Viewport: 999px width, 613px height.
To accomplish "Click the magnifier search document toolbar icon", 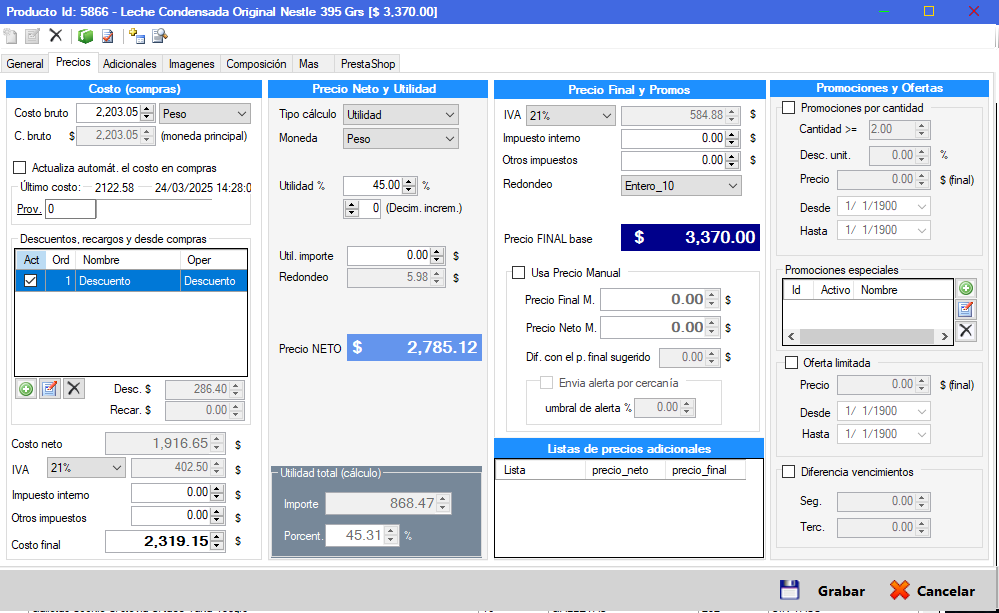I will [x=160, y=36].
